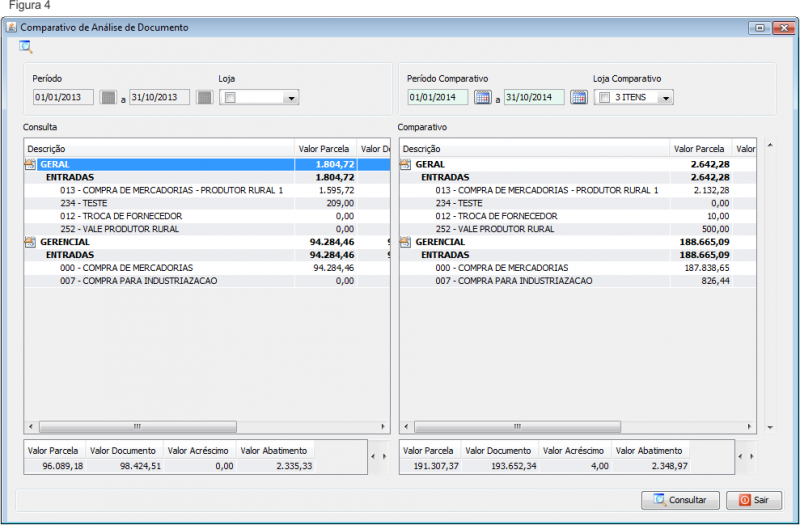Click Valor Parcela column header in Consulta
This screenshot has width=800, height=525.
[x=326, y=149]
